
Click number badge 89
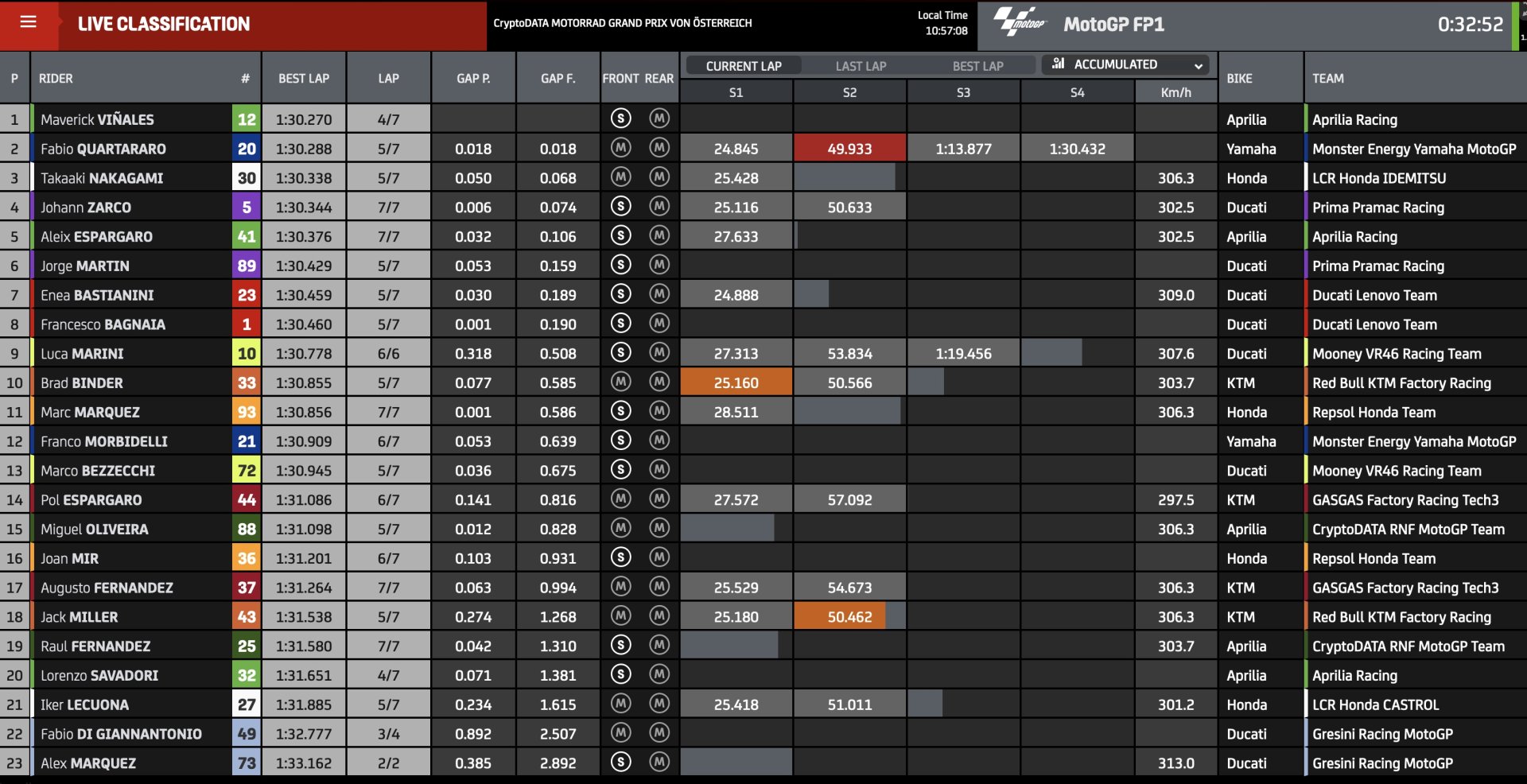click(247, 266)
